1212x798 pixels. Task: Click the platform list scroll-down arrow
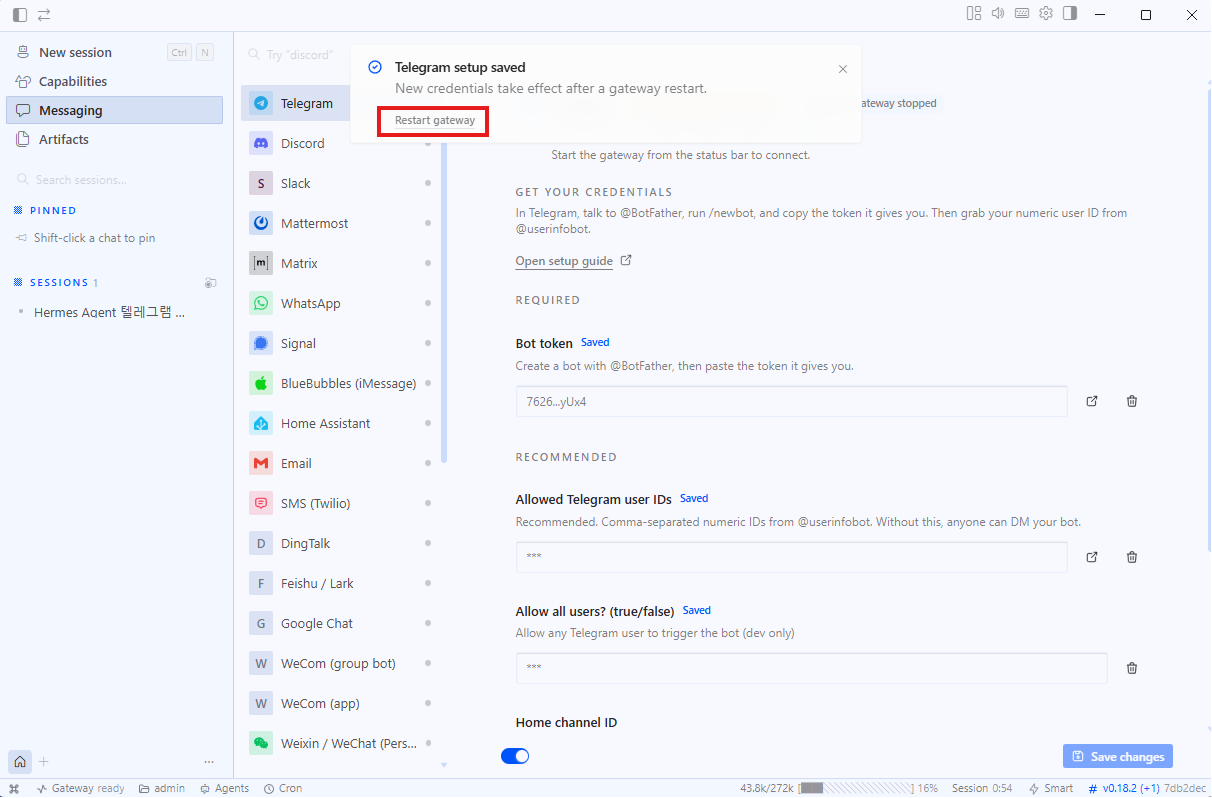[x=444, y=765]
